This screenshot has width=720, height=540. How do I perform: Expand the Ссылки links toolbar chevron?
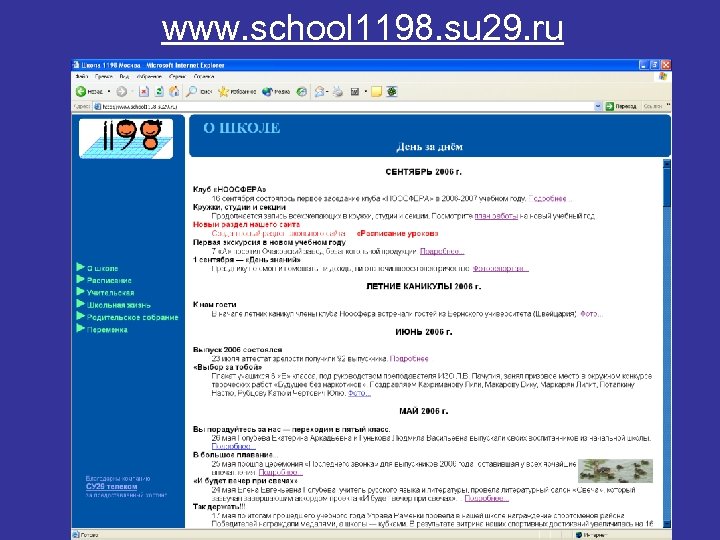(669, 106)
